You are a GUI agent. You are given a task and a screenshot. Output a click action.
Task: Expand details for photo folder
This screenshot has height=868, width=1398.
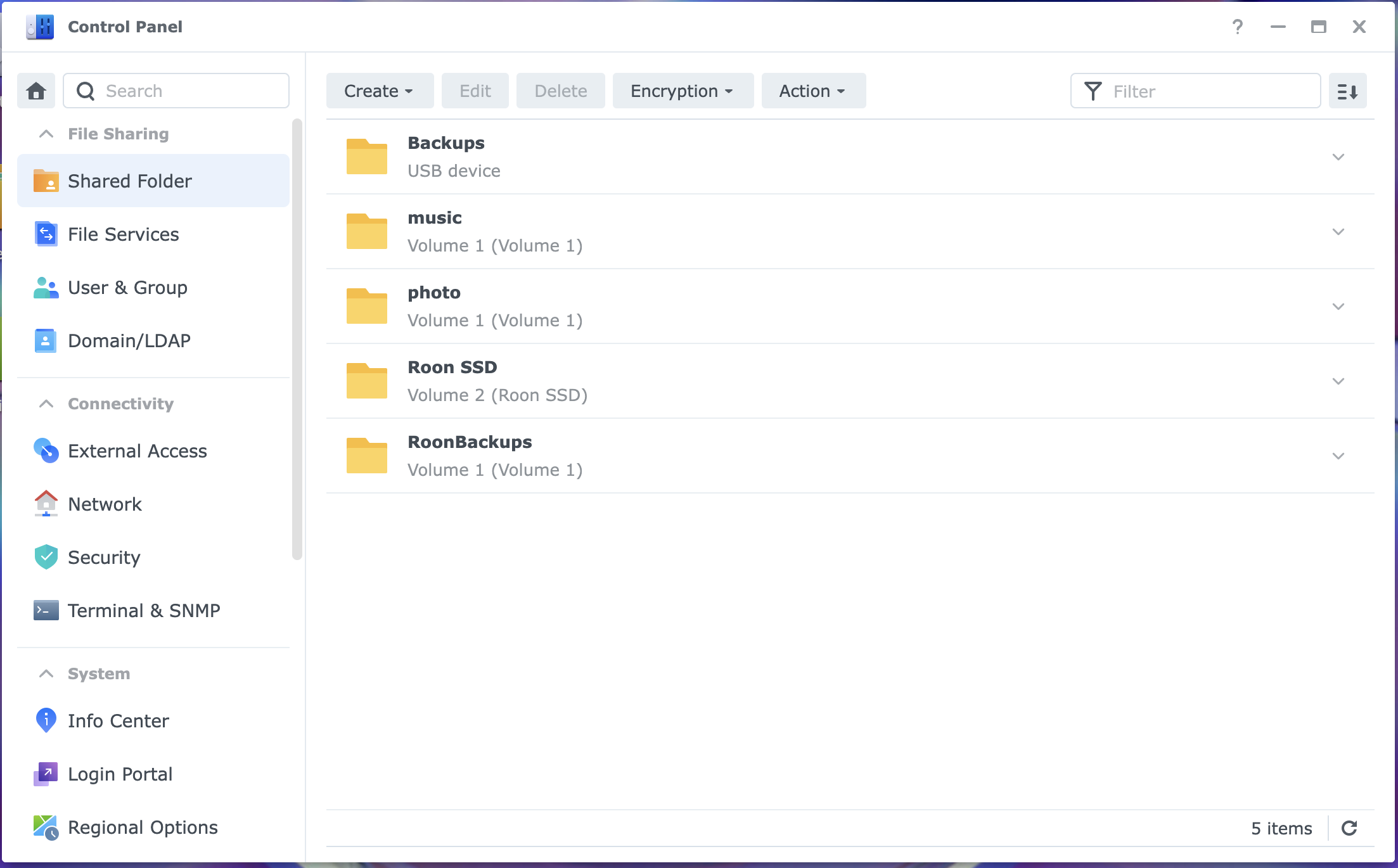(1338, 306)
